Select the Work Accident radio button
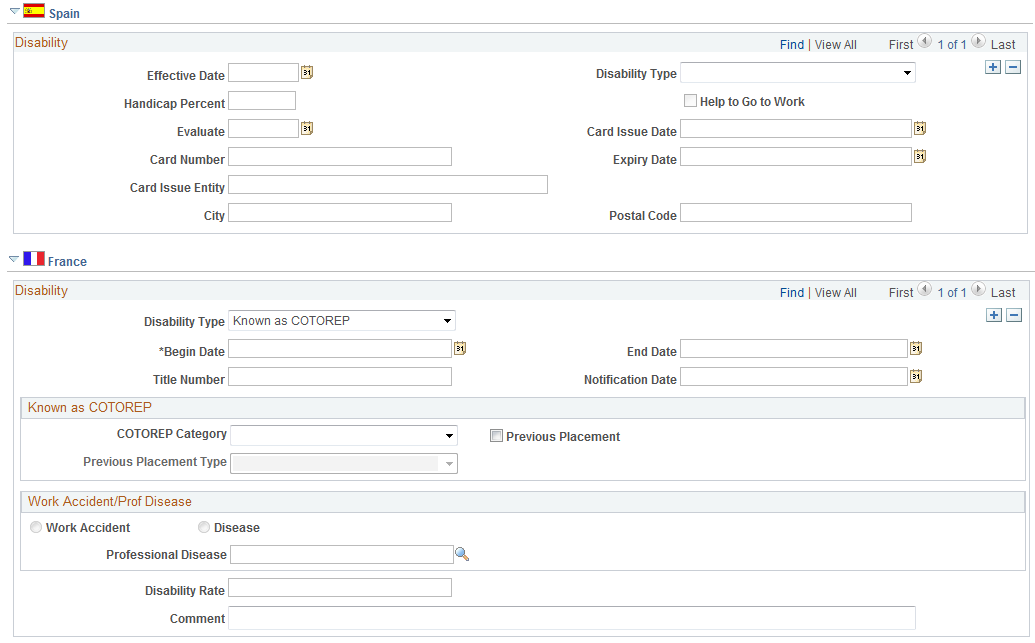Screen dimensions: 1035x643 [x=36, y=527]
